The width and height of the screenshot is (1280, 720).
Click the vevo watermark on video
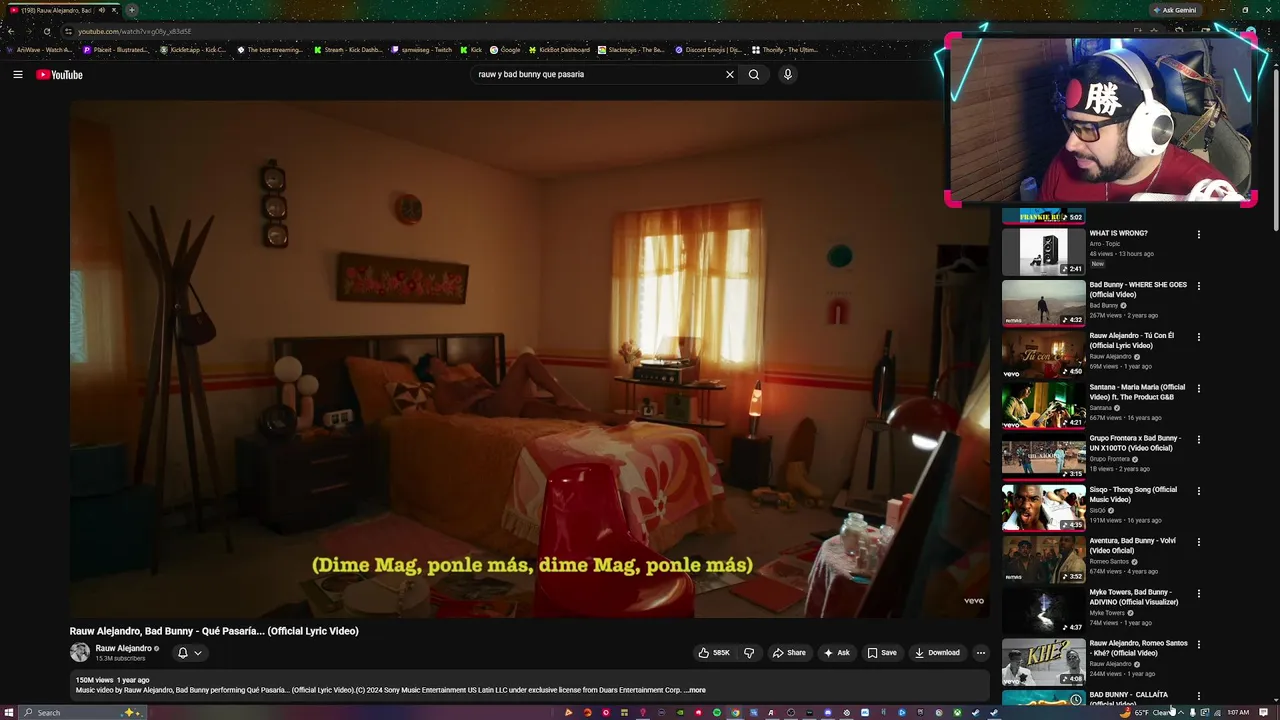(x=973, y=601)
